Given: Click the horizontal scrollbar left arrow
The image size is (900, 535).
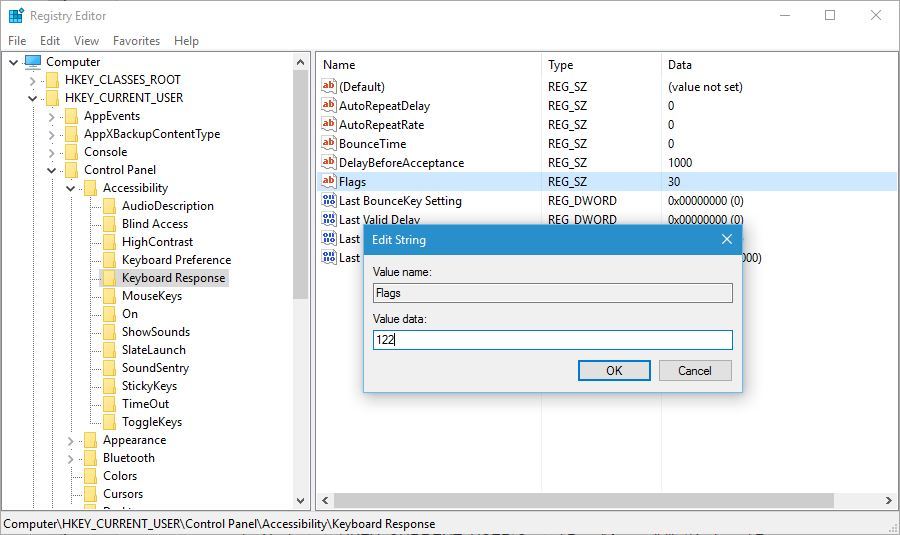Looking at the screenshot, I should [325, 501].
